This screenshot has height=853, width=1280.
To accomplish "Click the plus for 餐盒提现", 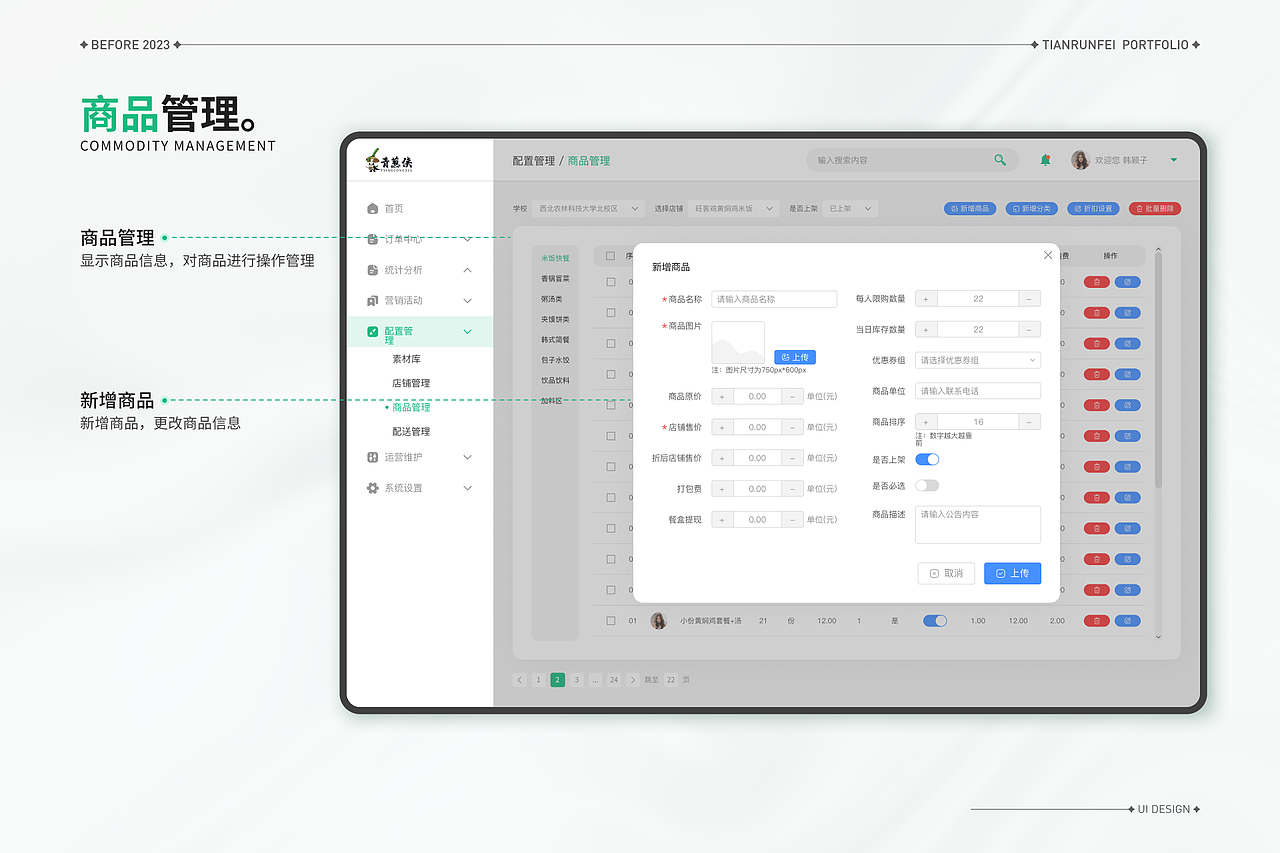I will click(722, 520).
